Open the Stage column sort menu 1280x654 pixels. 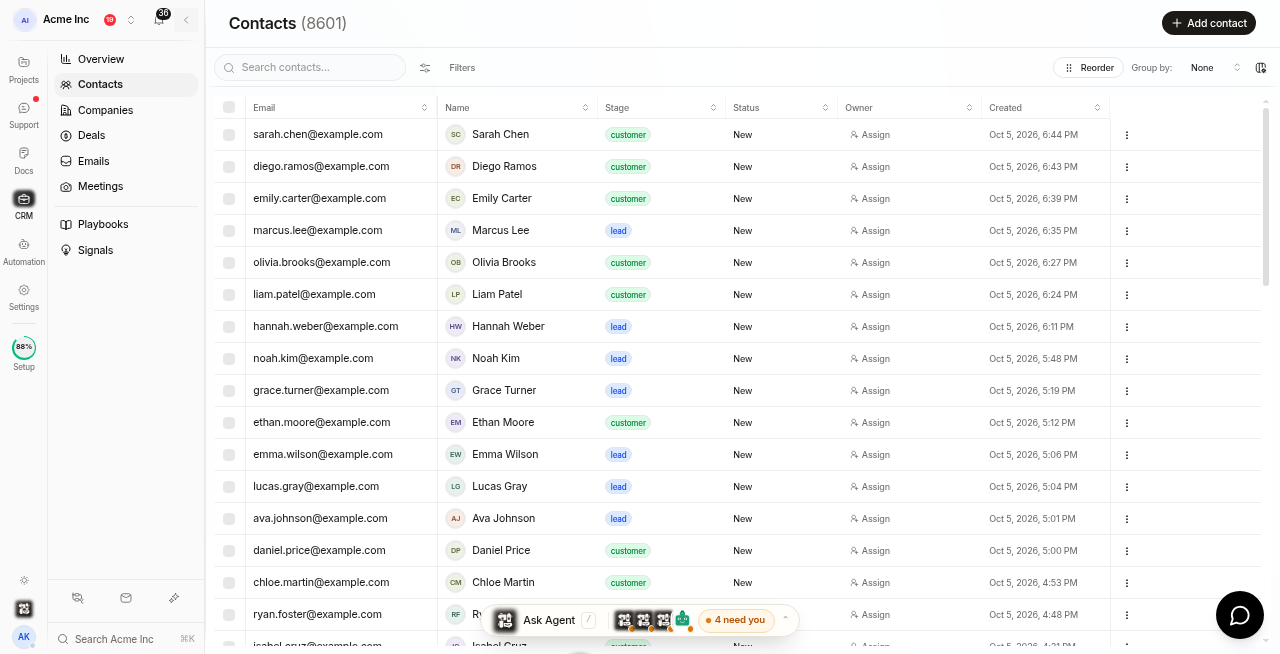pyautogui.click(x=714, y=107)
